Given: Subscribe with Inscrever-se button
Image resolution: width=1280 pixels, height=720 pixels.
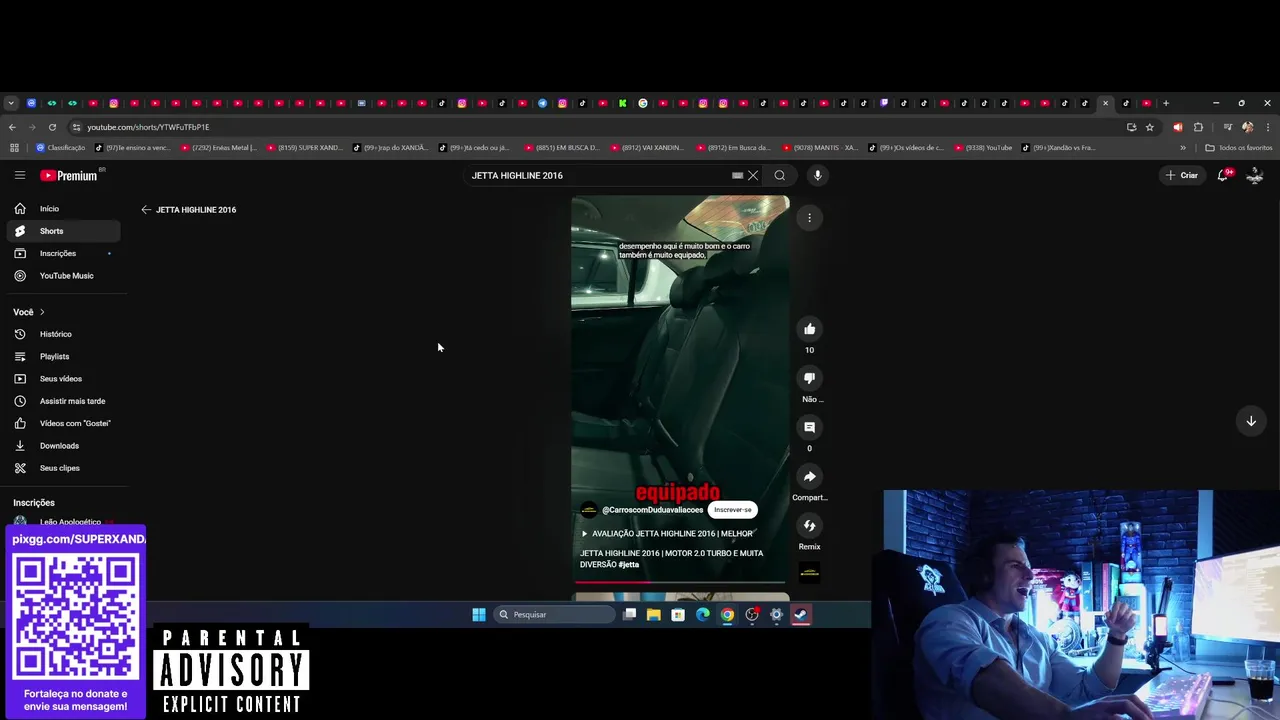Looking at the screenshot, I should pyautogui.click(x=732, y=510).
